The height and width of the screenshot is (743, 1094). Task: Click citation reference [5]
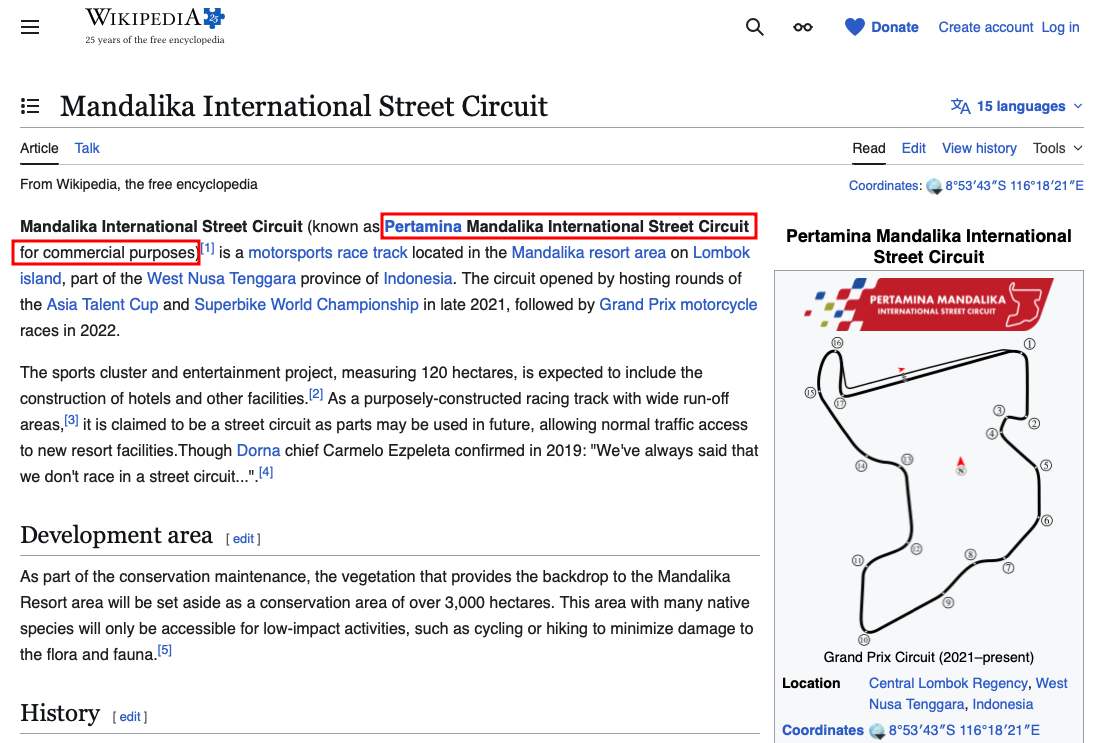(x=165, y=650)
